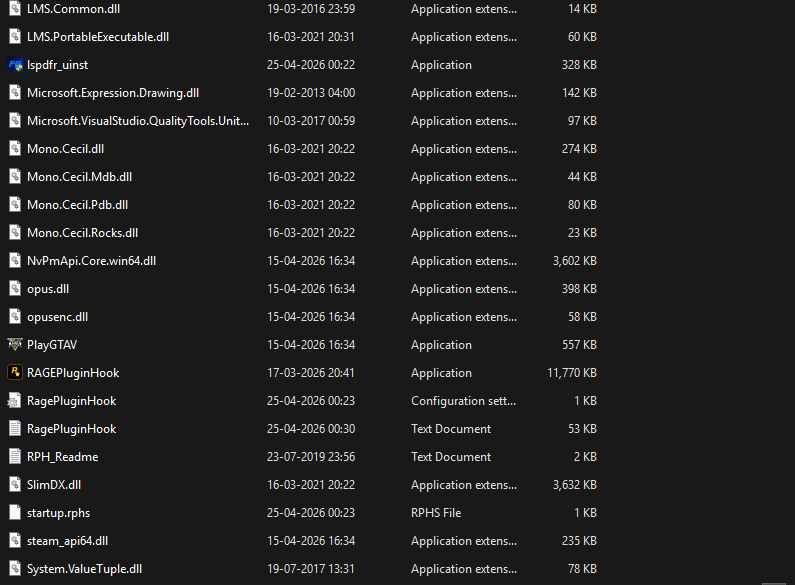
Task: Select the Microsoft.VisualStudio.QualityTools.Unit... file name
Action: [x=138, y=121]
